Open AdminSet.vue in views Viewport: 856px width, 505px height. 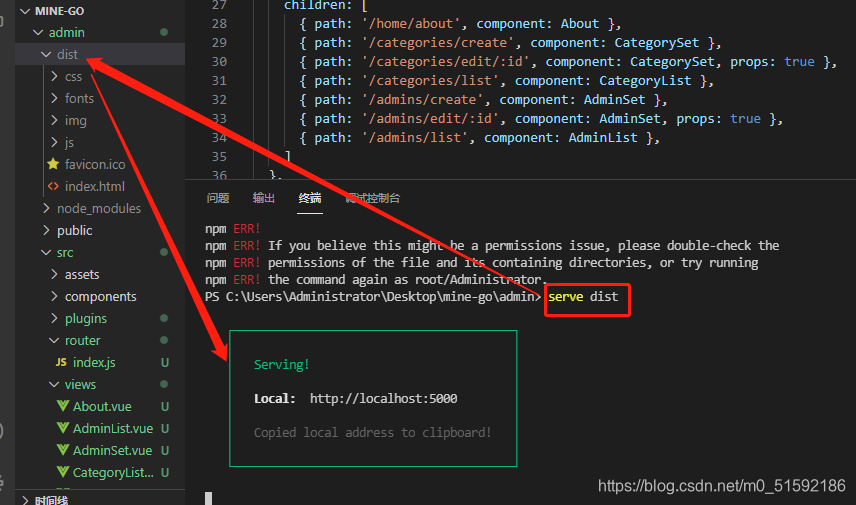[x=112, y=450]
